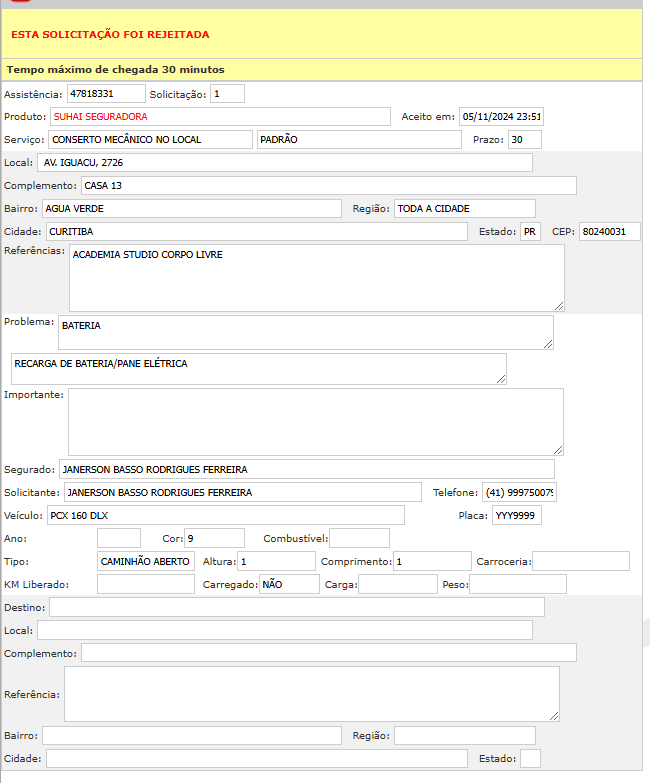This screenshot has width=650, height=783.
Task: Click the Assistência field with 47818331
Action: click(x=106, y=94)
